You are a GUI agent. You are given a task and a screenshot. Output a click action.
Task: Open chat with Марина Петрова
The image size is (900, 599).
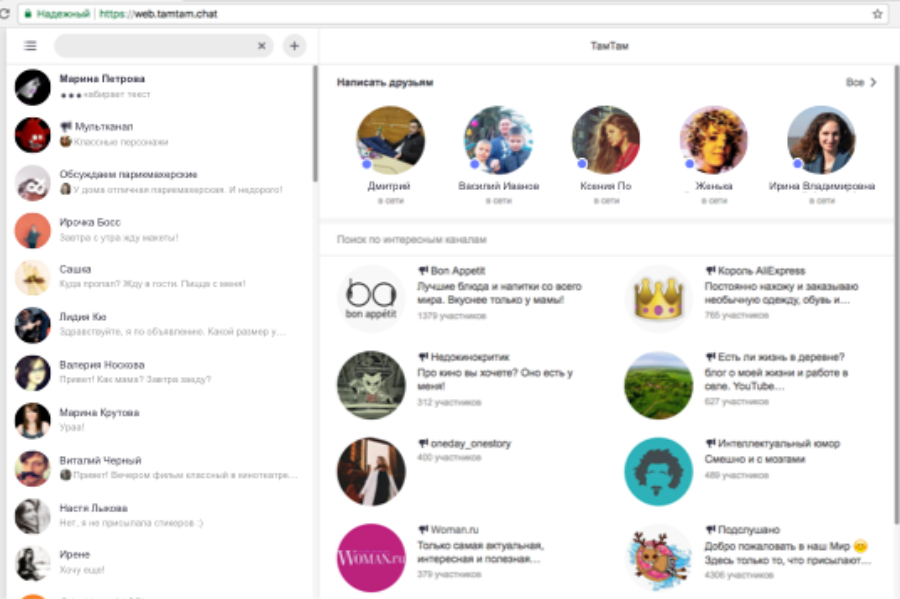pos(102,79)
